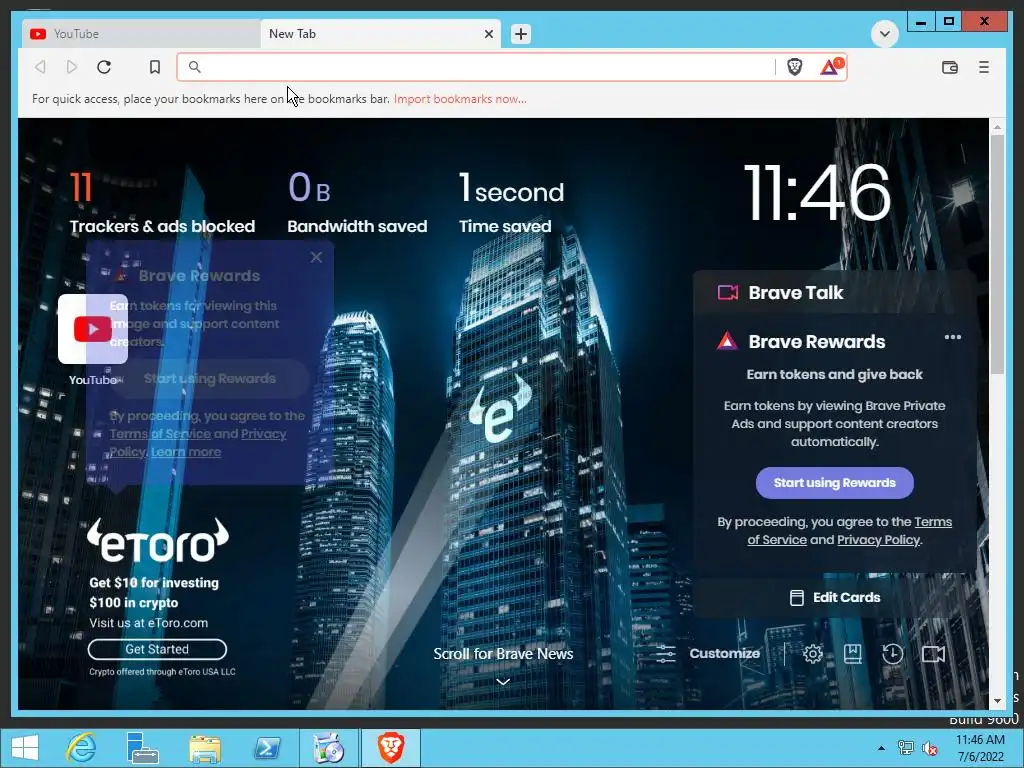Close the Brave Rewards popup tooltip
The width and height of the screenshot is (1024, 768).
point(316,257)
